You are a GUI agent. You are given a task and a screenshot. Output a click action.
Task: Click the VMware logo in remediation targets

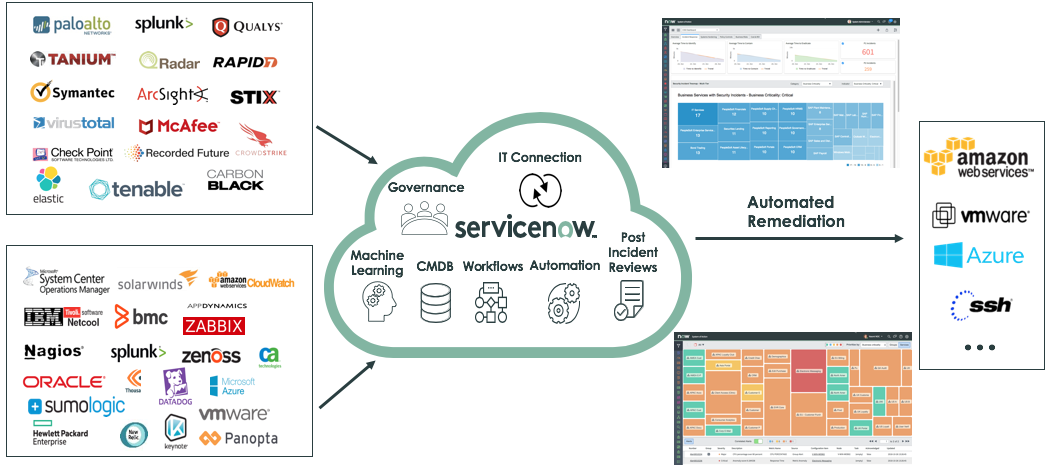(x=980, y=215)
